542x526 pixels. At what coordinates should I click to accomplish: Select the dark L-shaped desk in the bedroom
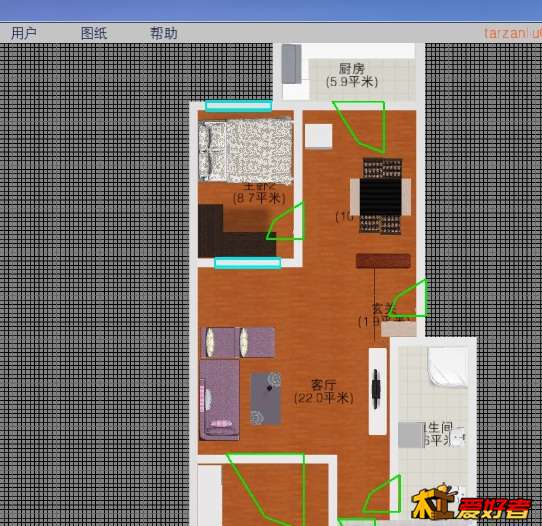(237, 231)
